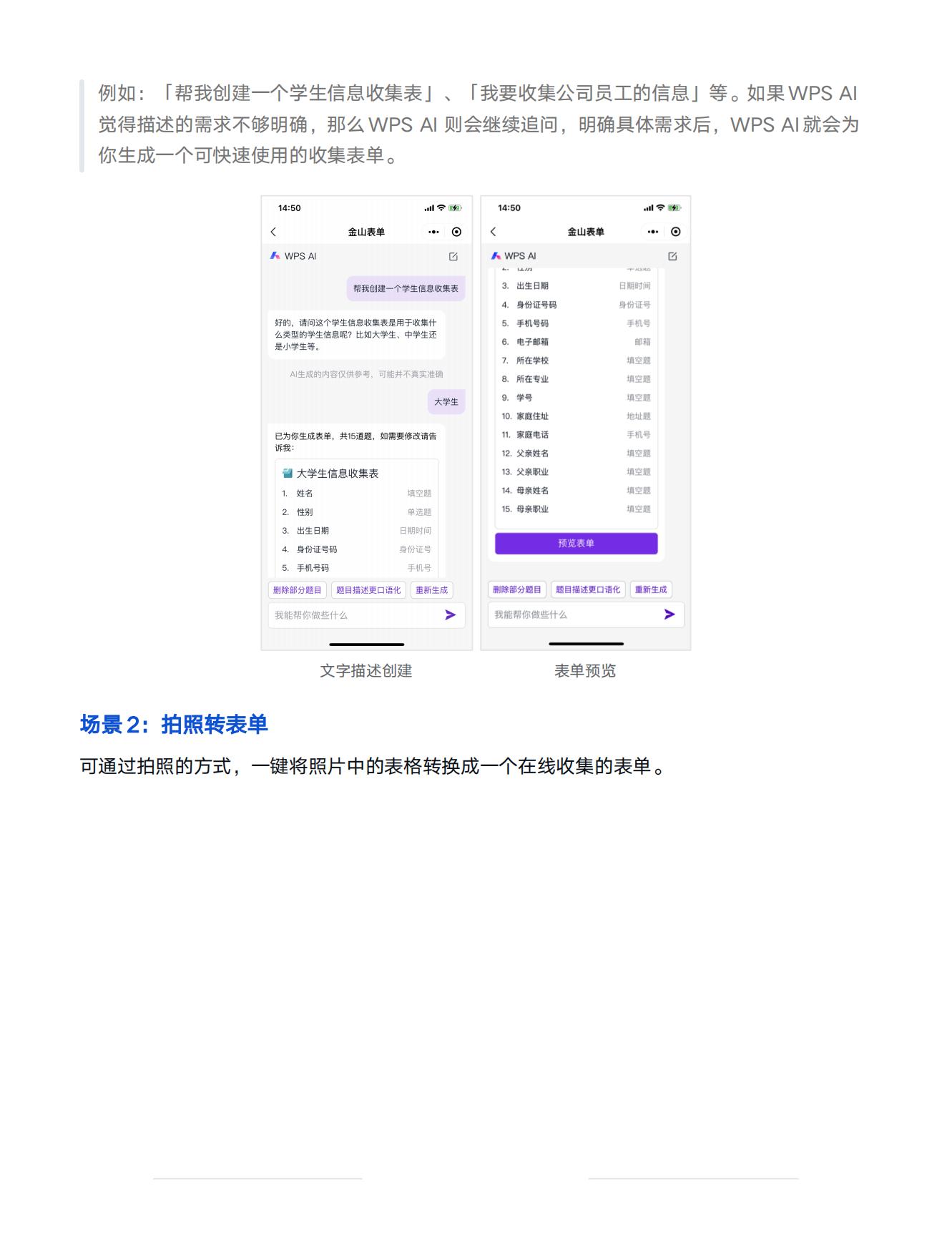Click the 大学生信息收集表 card title
Viewport: 952px width, 1259px height.
pos(338,473)
